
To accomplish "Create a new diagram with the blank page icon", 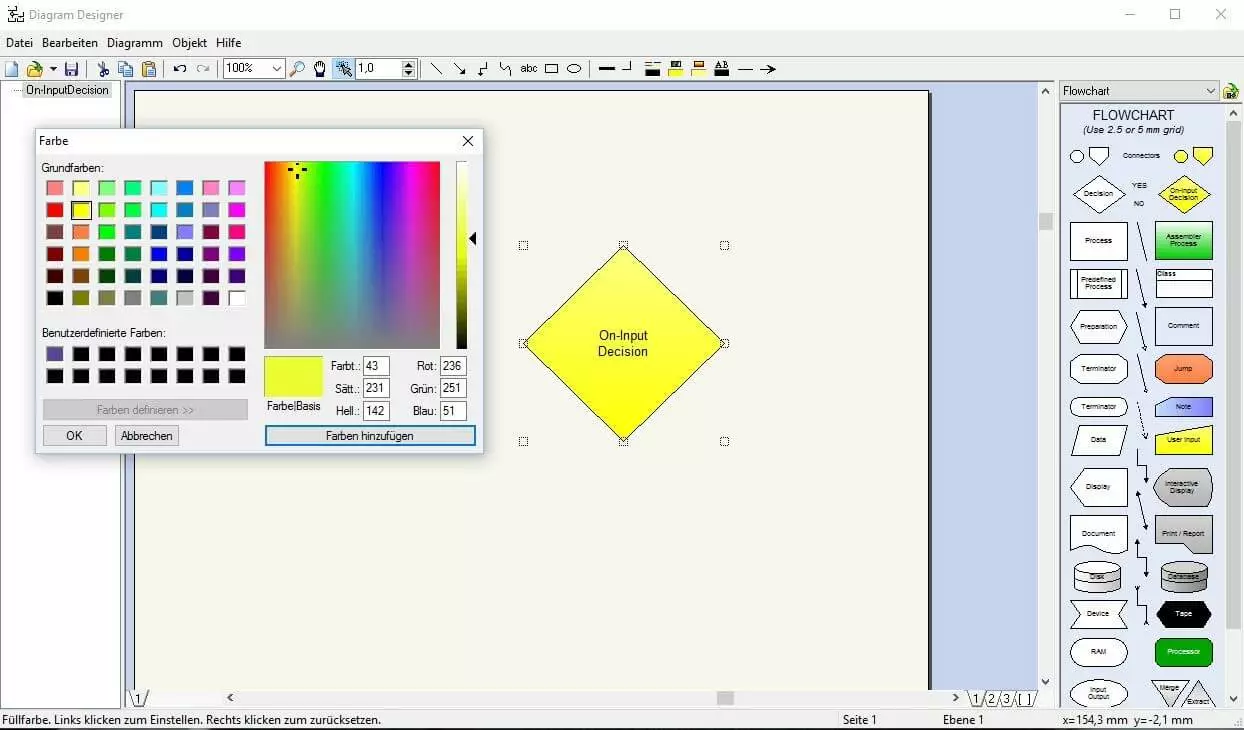I will click(x=12, y=69).
